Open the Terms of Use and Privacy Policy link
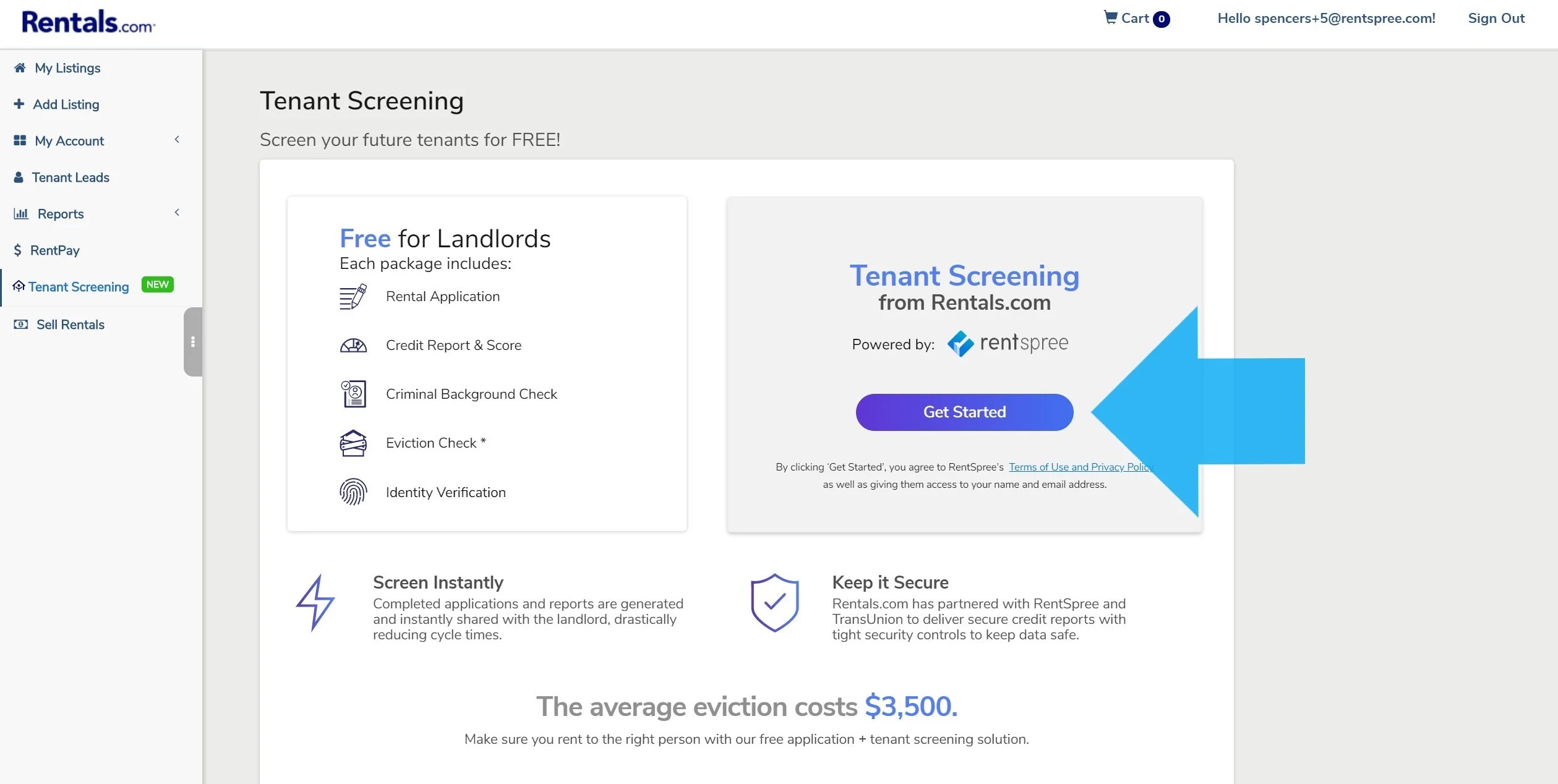The width and height of the screenshot is (1558, 784). coord(1079,467)
